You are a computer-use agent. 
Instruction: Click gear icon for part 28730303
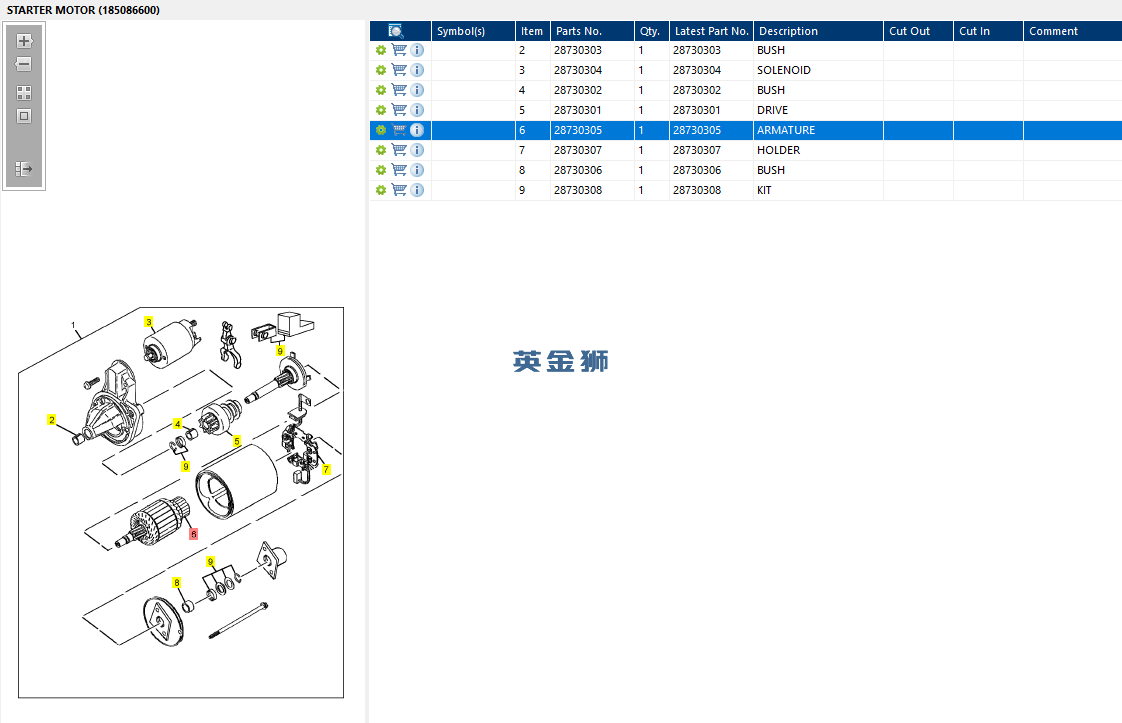coord(381,50)
